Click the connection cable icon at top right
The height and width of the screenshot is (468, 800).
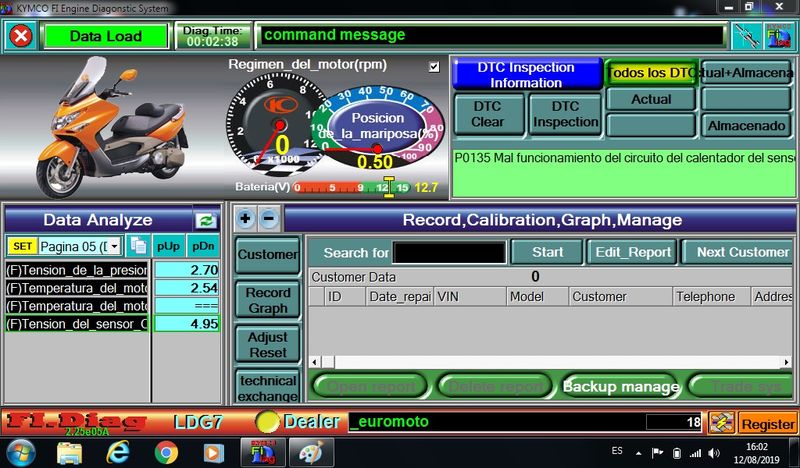746,36
